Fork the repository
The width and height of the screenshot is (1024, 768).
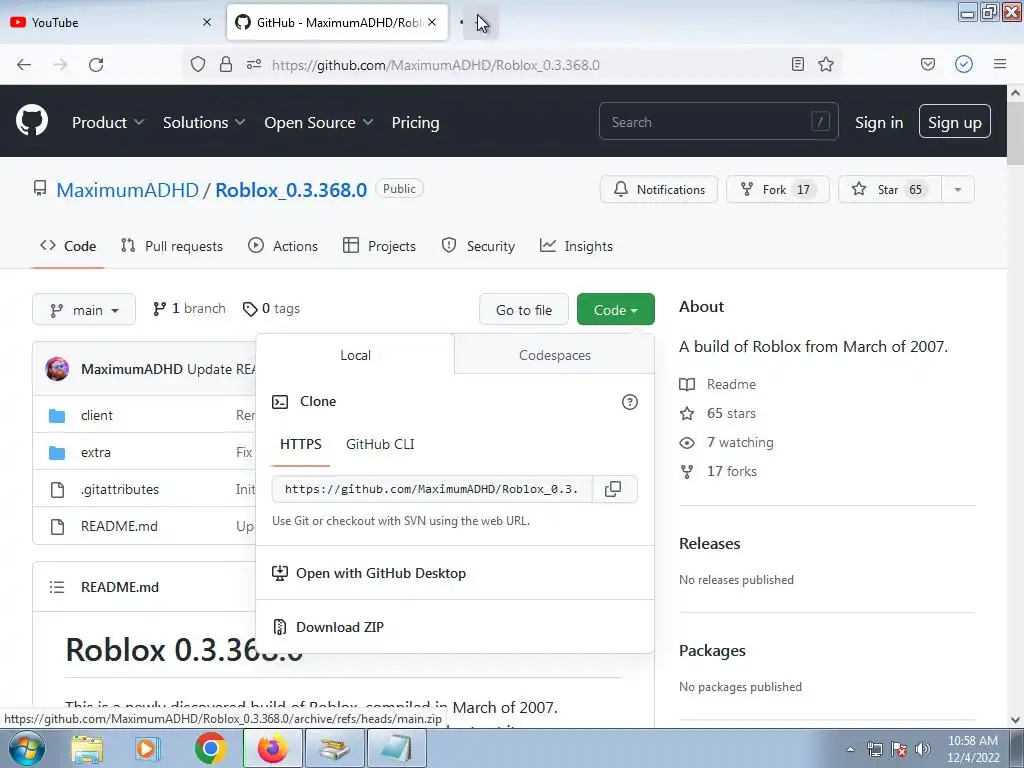pos(777,189)
